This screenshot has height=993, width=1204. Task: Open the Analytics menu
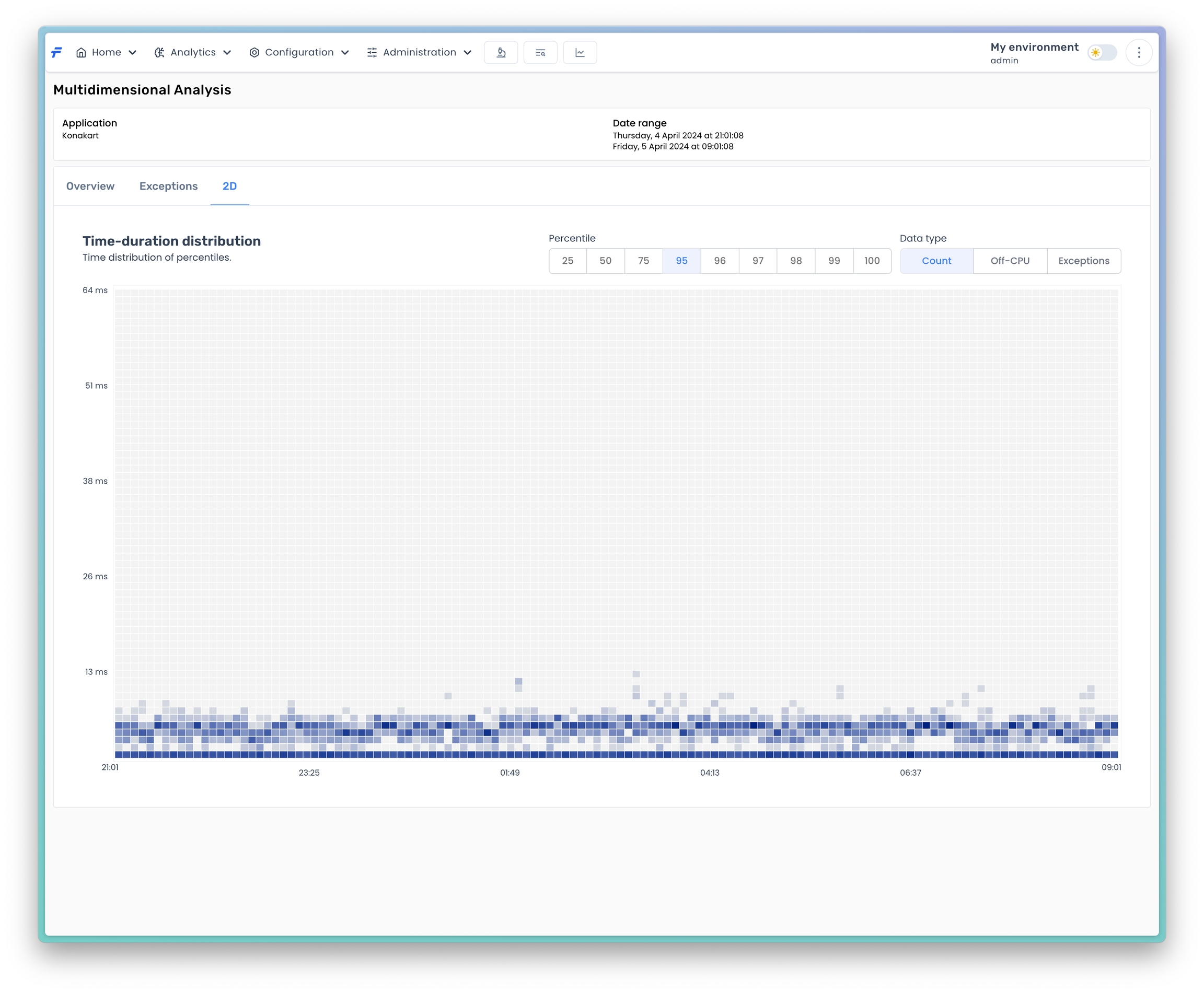click(193, 53)
